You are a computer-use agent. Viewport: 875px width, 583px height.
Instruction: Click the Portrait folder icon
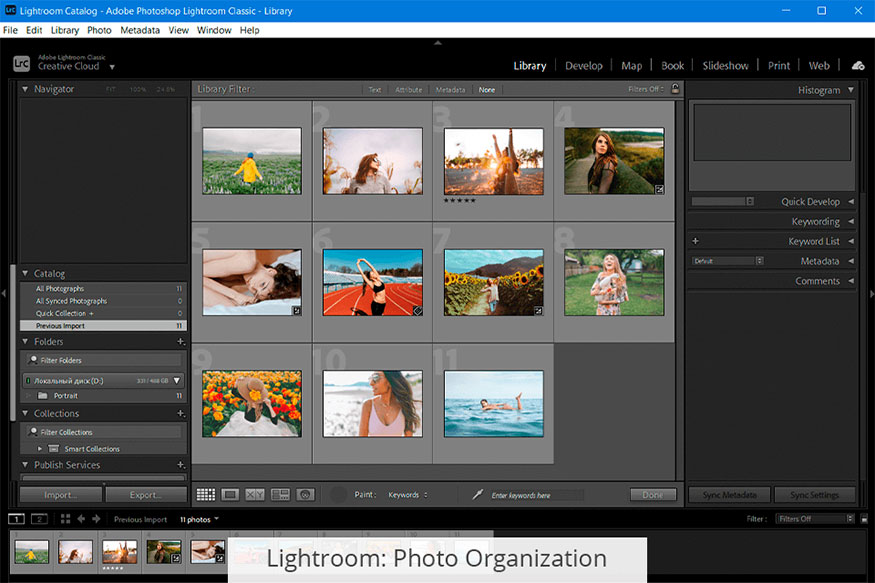click(x=42, y=396)
